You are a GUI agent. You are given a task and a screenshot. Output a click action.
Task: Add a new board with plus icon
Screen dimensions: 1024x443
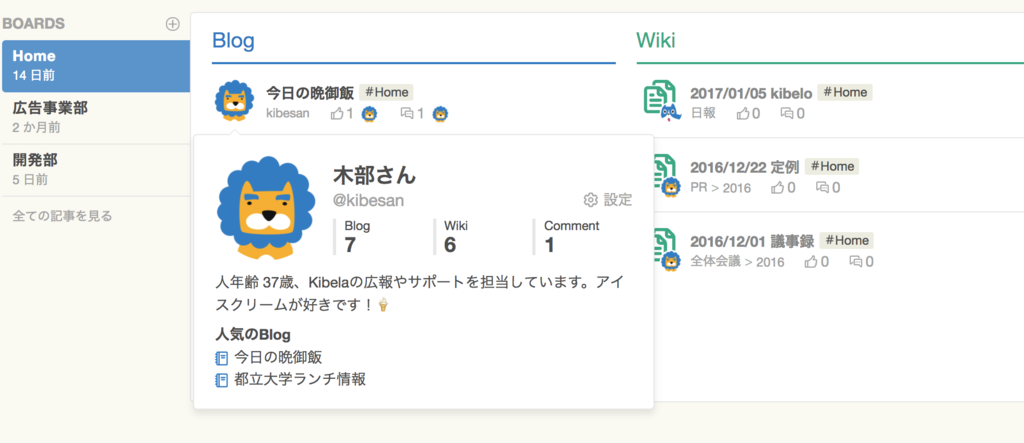172,24
